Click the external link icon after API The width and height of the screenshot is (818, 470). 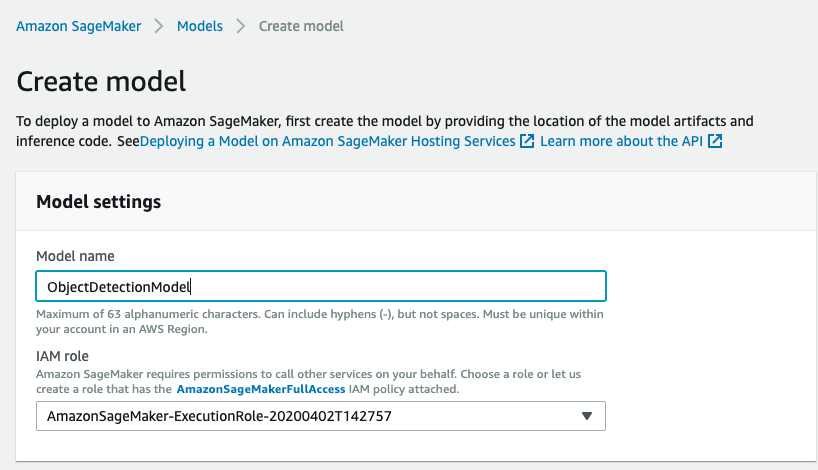pos(715,142)
